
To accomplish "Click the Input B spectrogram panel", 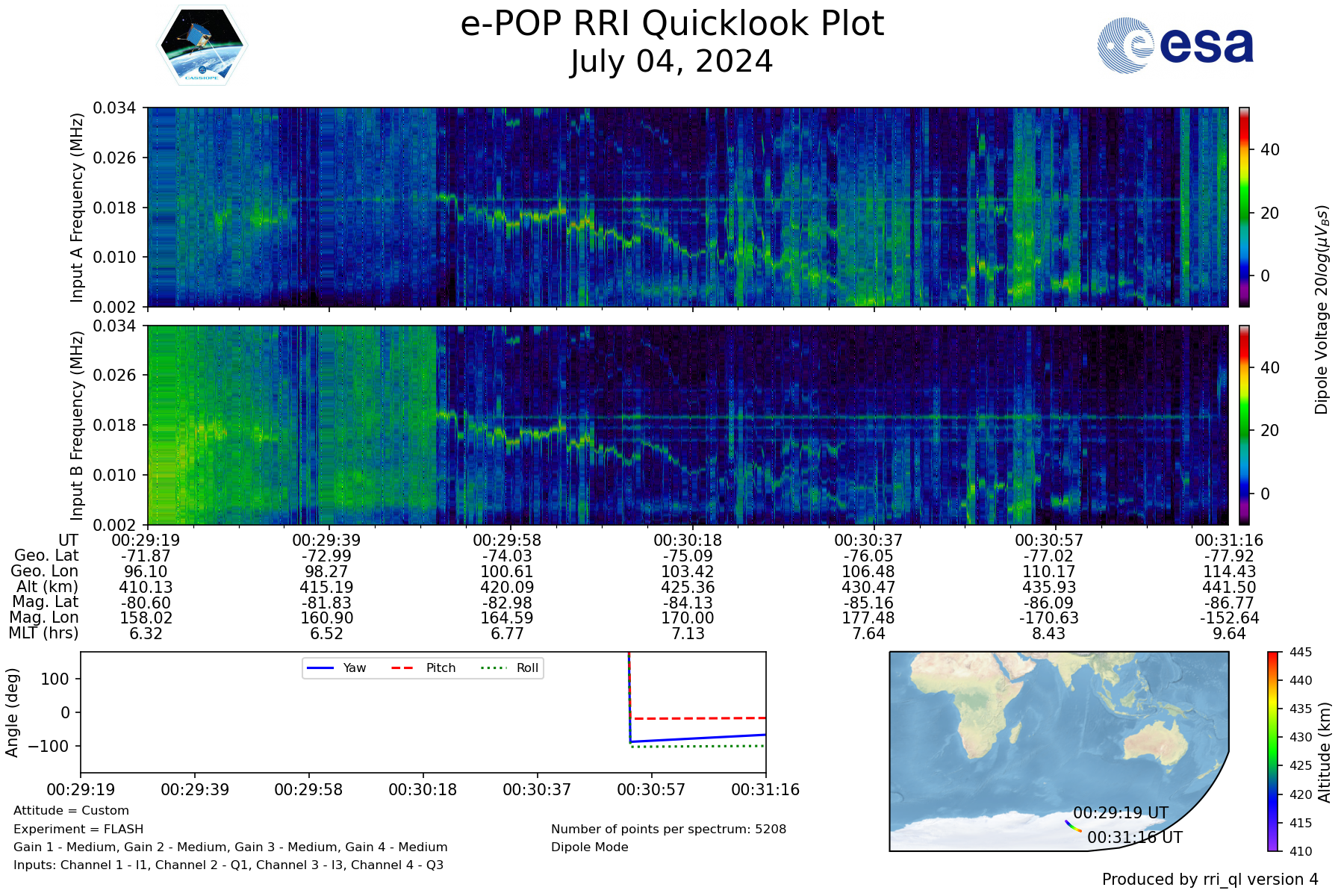I will pos(687,425).
